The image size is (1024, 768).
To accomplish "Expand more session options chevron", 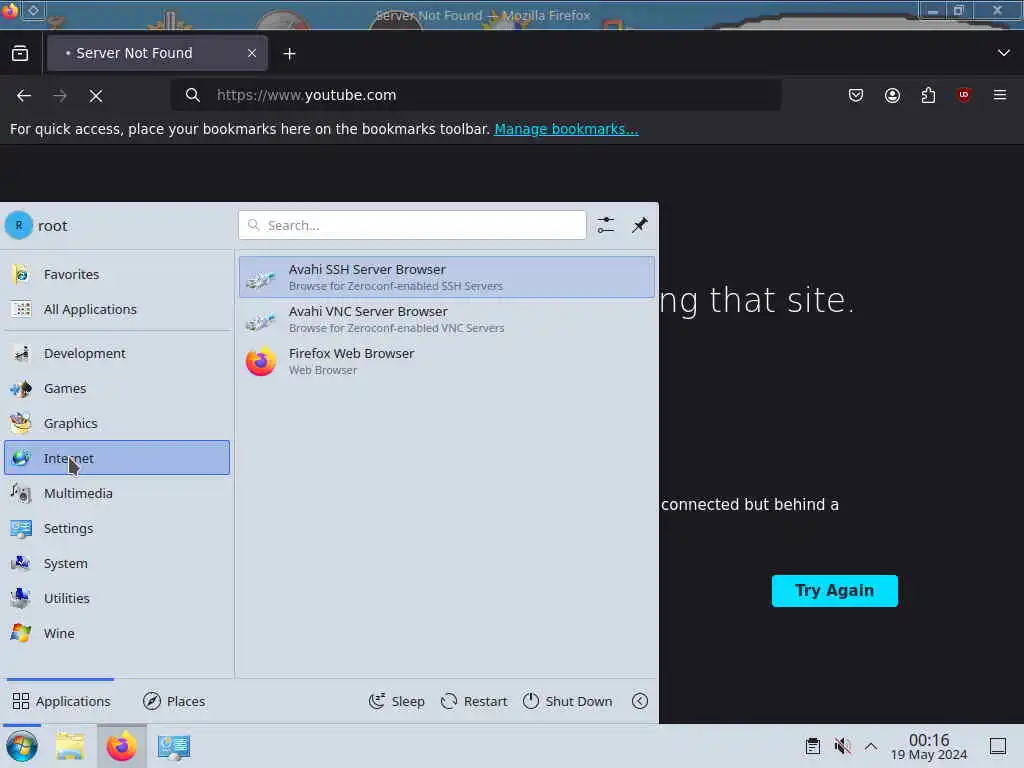I will [640, 701].
